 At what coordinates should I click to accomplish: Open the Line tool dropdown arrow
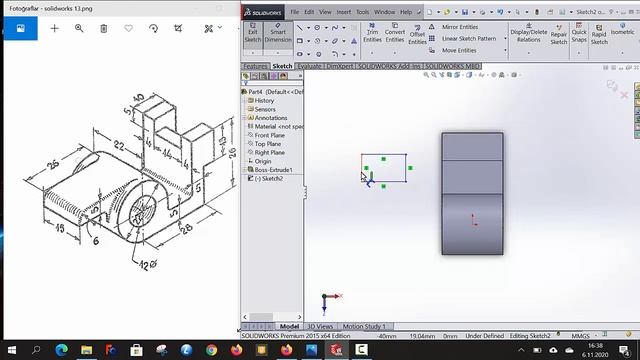(x=308, y=28)
